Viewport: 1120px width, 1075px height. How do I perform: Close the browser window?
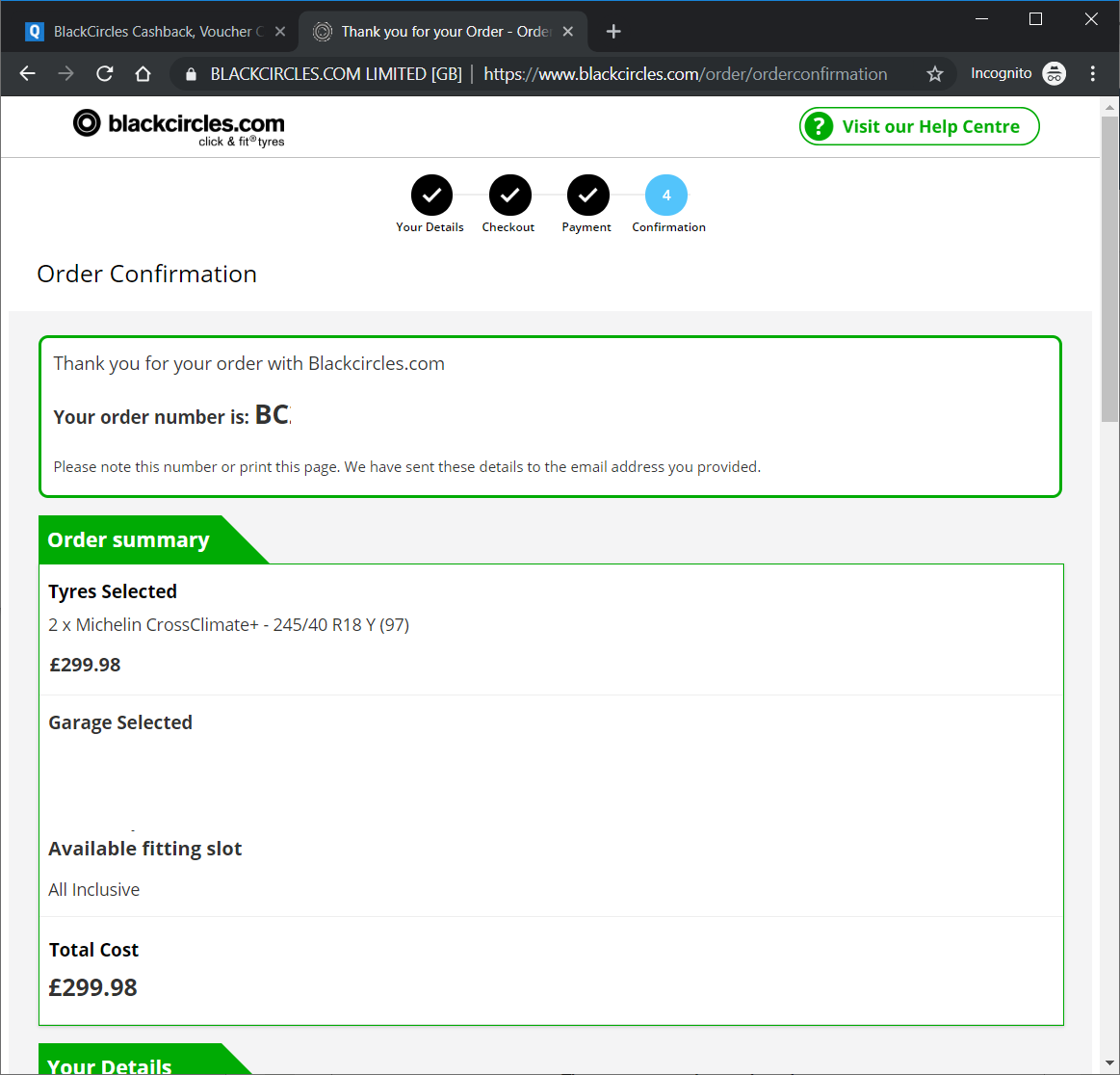tap(1091, 19)
